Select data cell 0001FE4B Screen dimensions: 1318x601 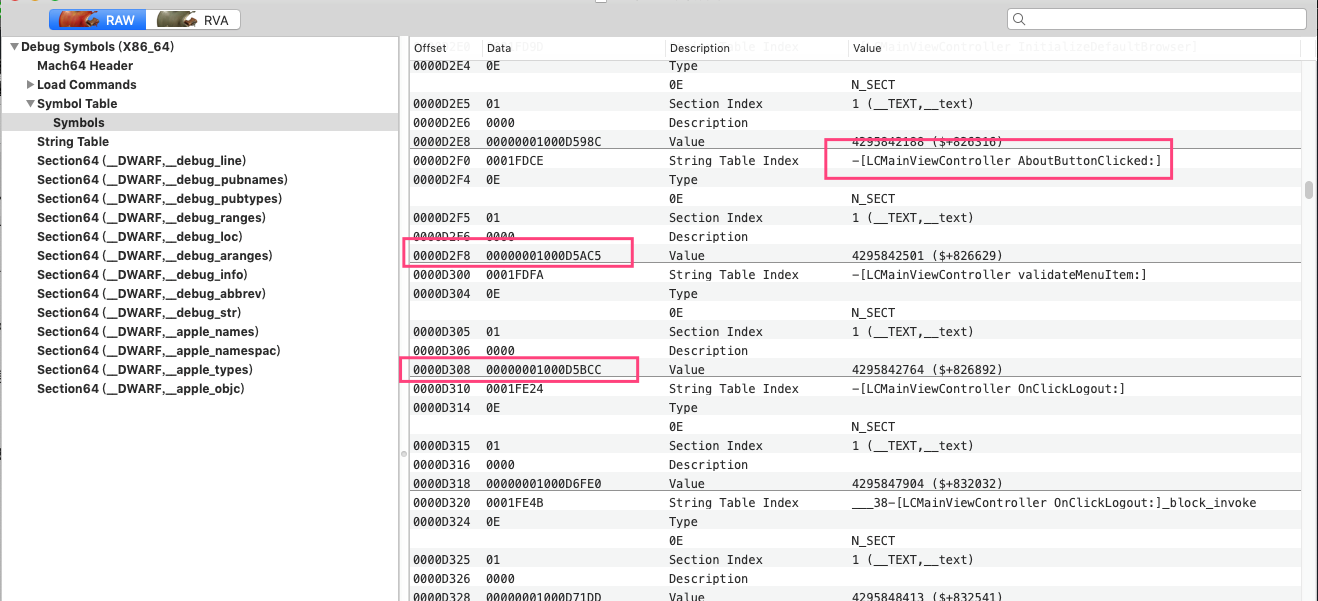coord(515,503)
